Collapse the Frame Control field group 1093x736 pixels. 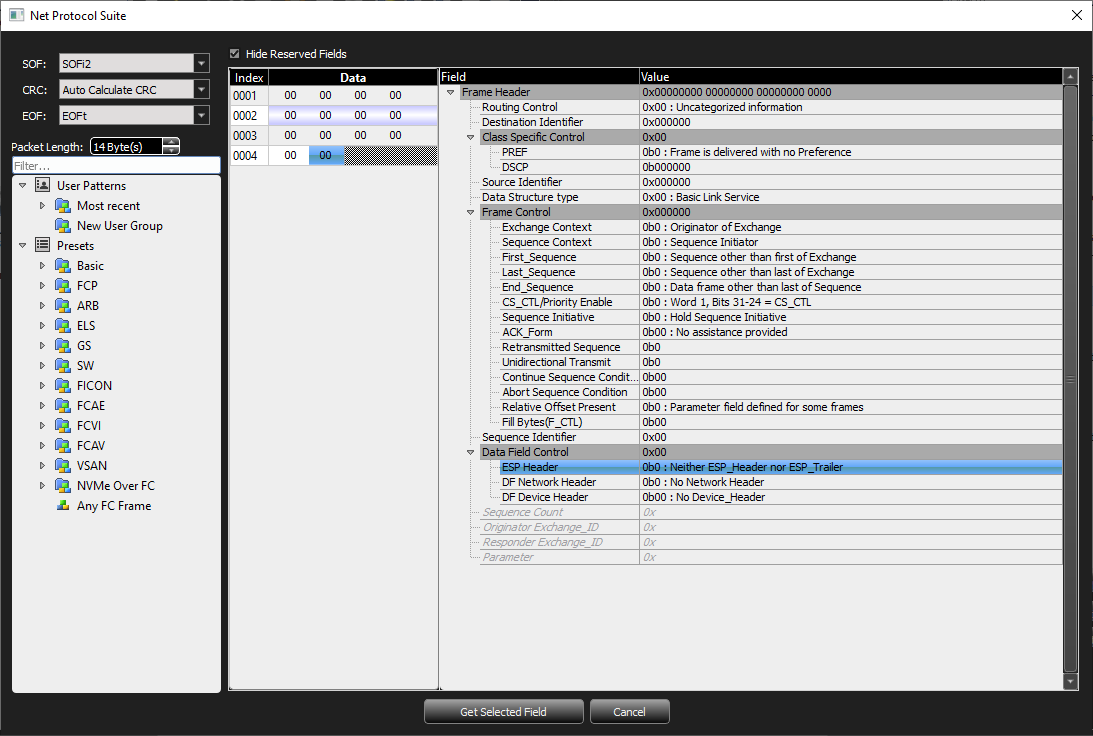point(471,212)
